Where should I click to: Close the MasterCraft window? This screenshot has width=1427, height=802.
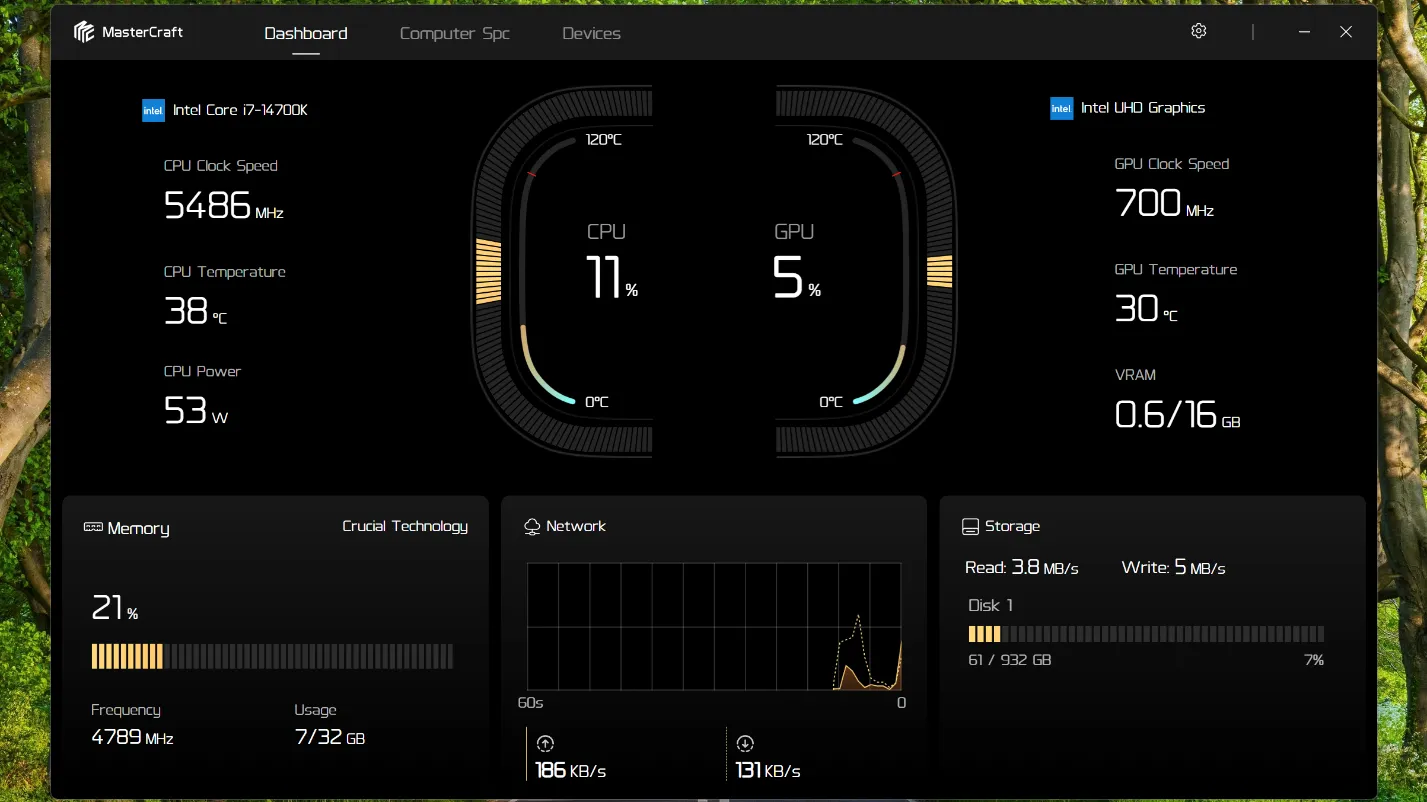pyautogui.click(x=1346, y=32)
